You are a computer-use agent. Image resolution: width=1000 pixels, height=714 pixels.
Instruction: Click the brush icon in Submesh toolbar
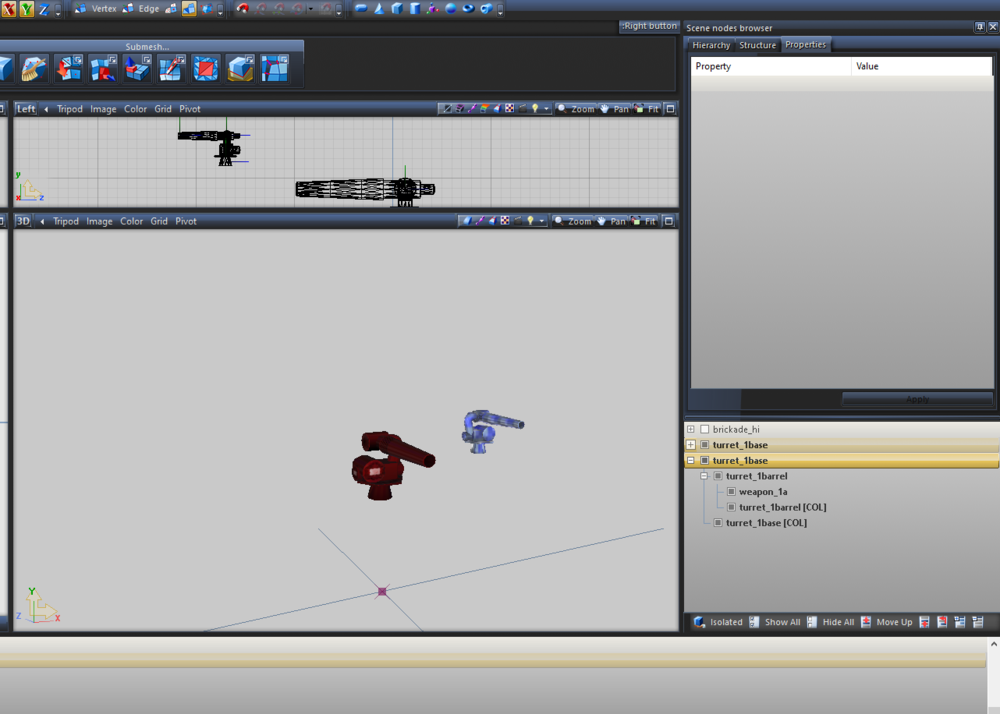34,69
